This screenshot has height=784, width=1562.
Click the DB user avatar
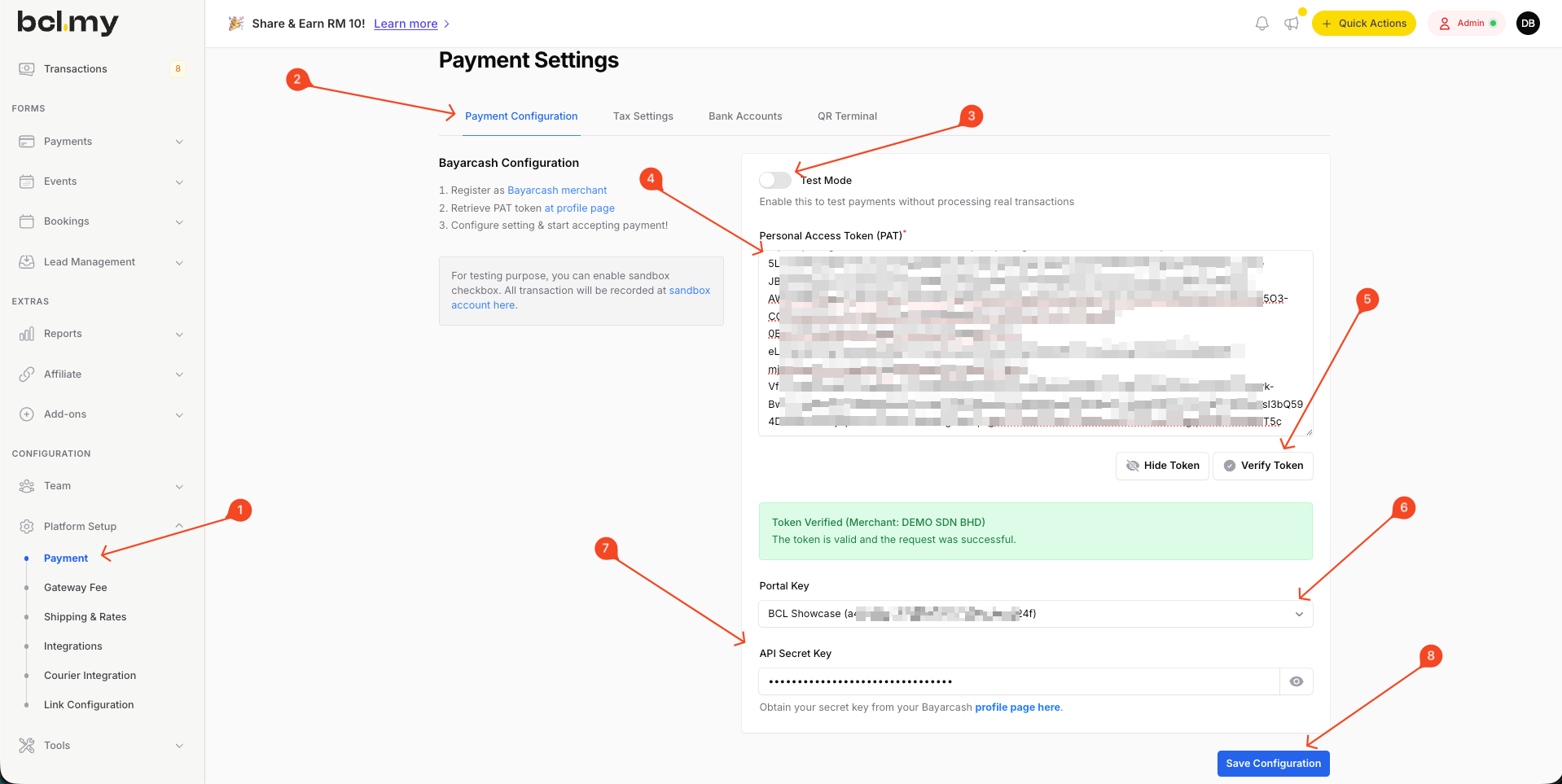click(x=1528, y=24)
